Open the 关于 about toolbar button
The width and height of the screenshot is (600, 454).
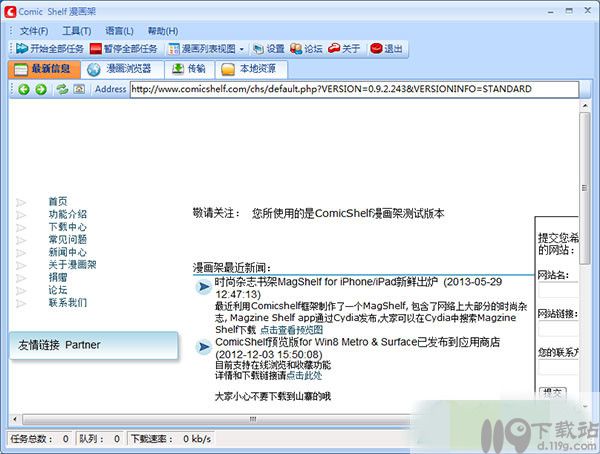[344, 49]
